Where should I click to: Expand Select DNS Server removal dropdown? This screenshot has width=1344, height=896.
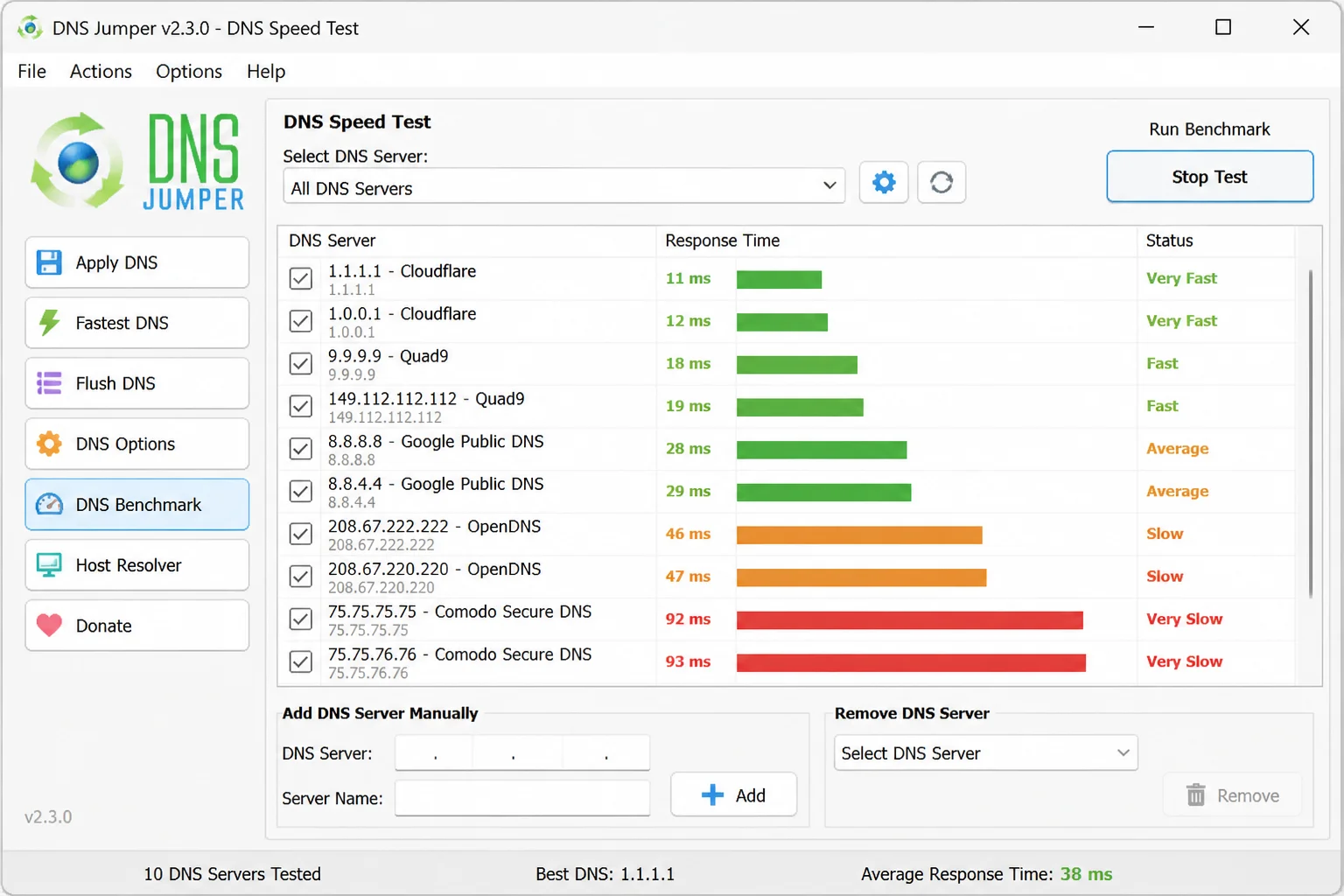(x=985, y=752)
